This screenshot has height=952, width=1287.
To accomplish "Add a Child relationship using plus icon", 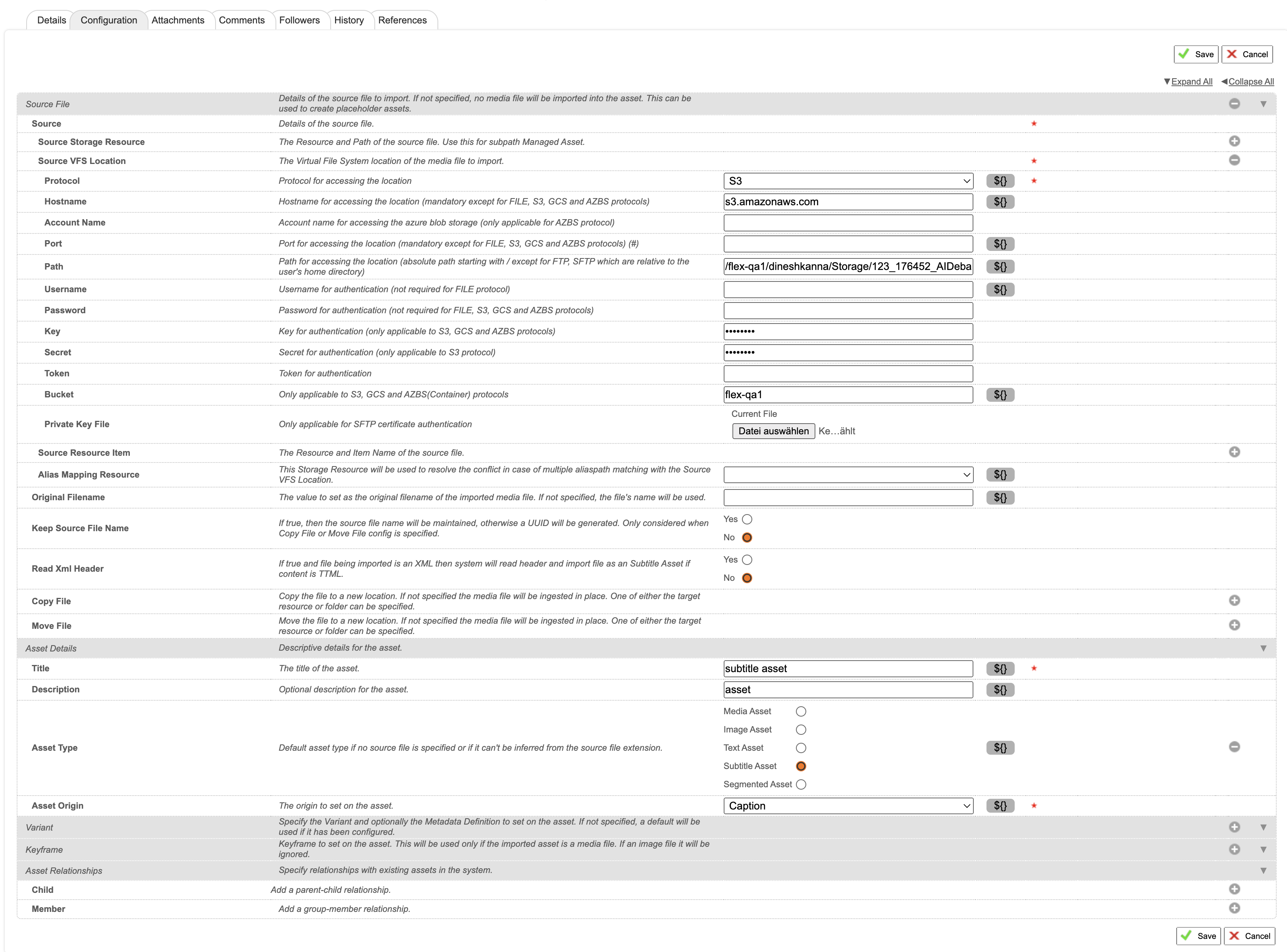I will coord(1234,889).
